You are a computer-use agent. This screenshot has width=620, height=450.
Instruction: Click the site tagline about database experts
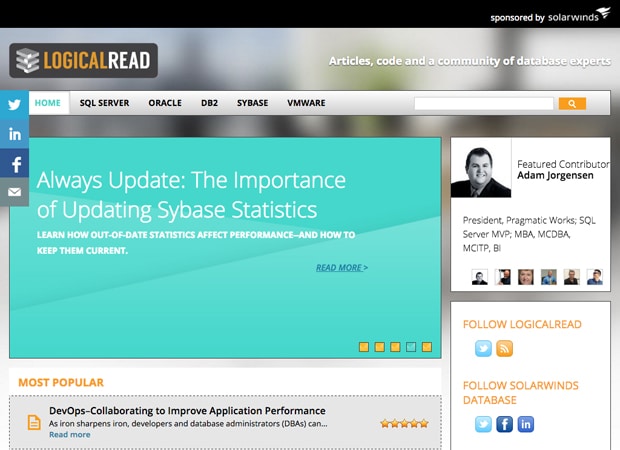(x=470, y=61)
